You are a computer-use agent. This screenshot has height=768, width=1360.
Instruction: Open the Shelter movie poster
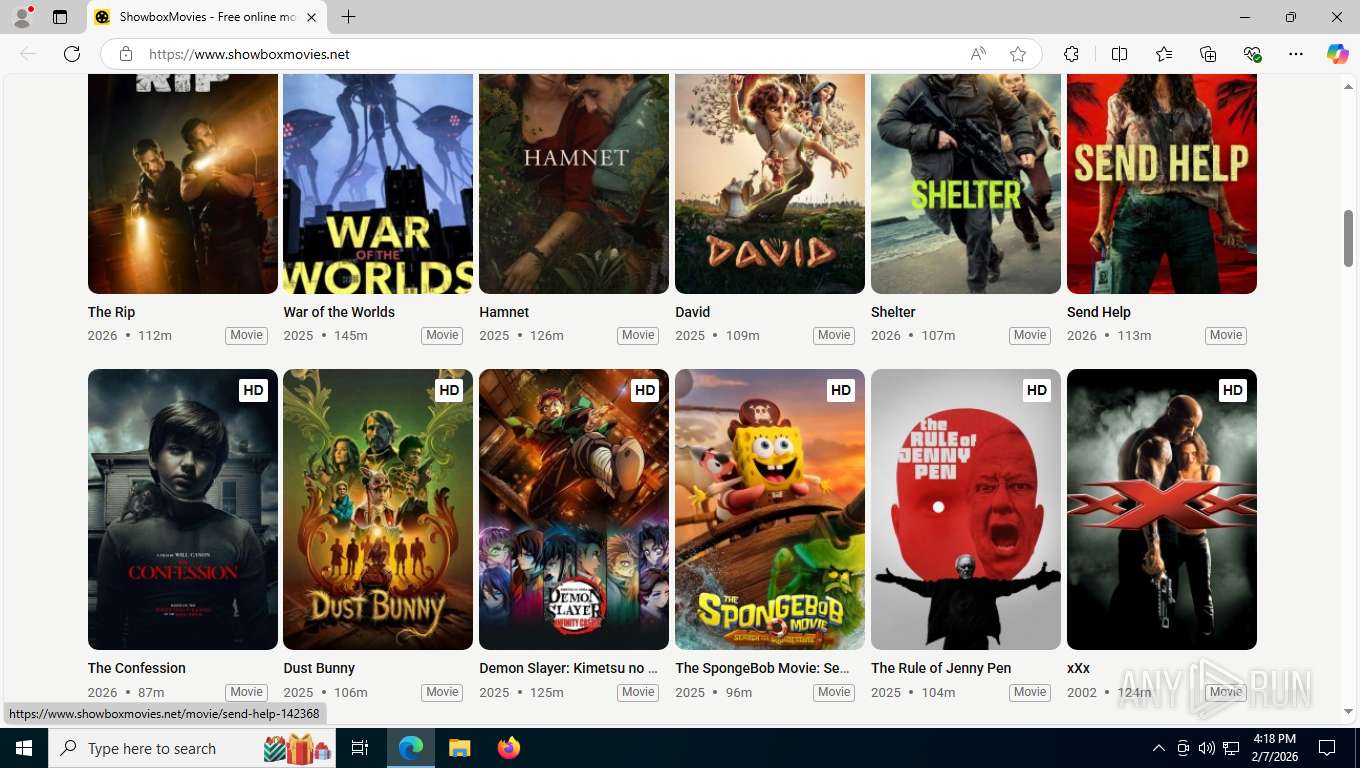pos(966,184)
